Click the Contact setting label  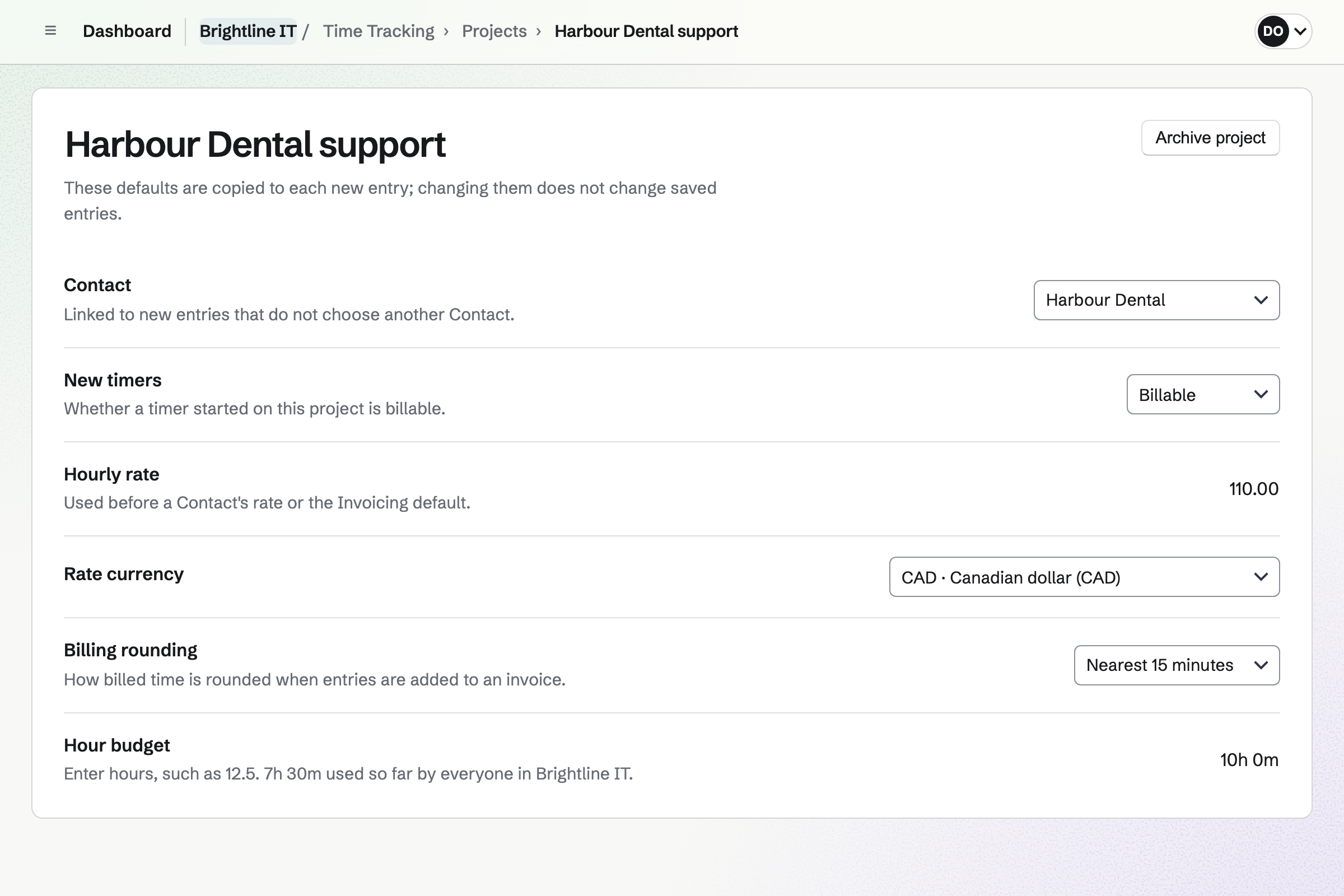(97, 284)
